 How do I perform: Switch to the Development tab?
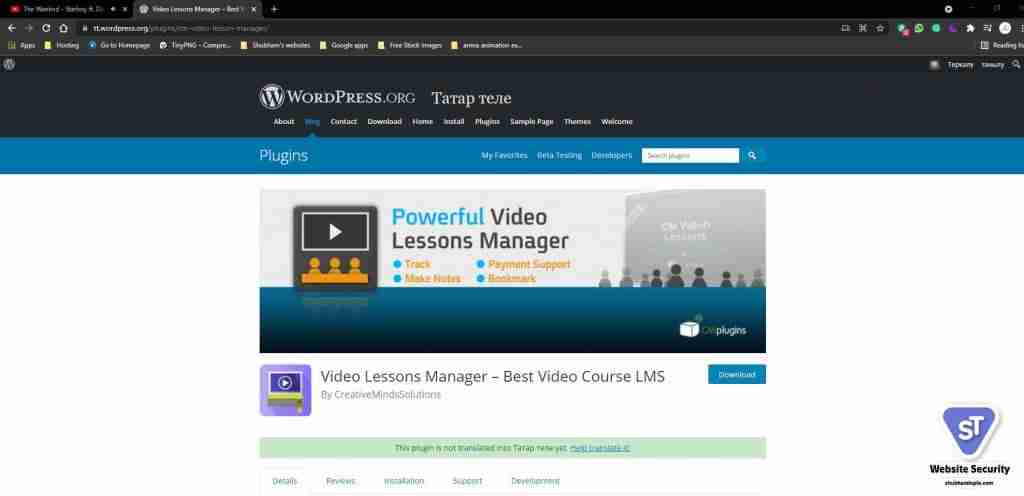536,481
